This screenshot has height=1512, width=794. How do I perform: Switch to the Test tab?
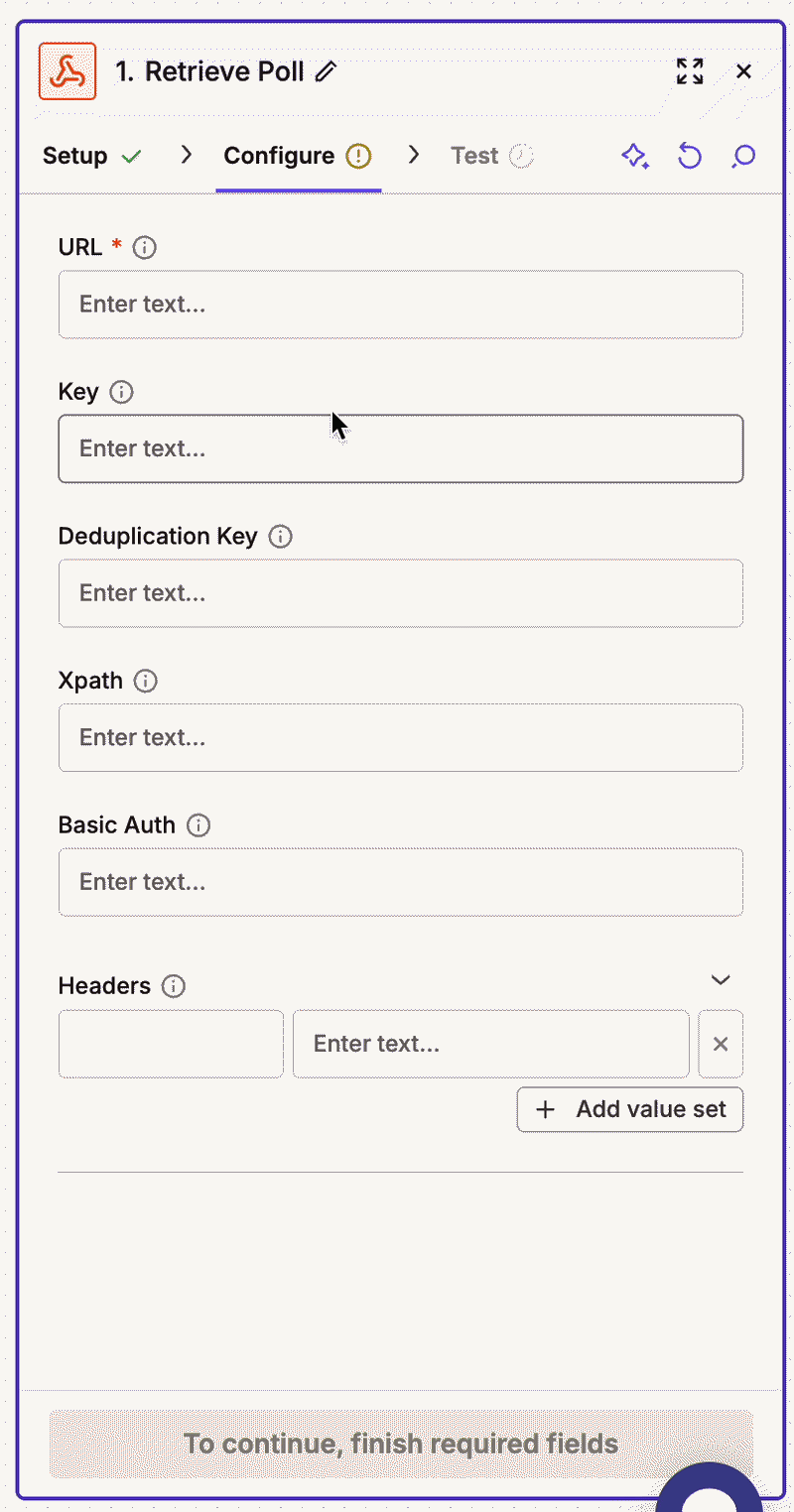492,156
